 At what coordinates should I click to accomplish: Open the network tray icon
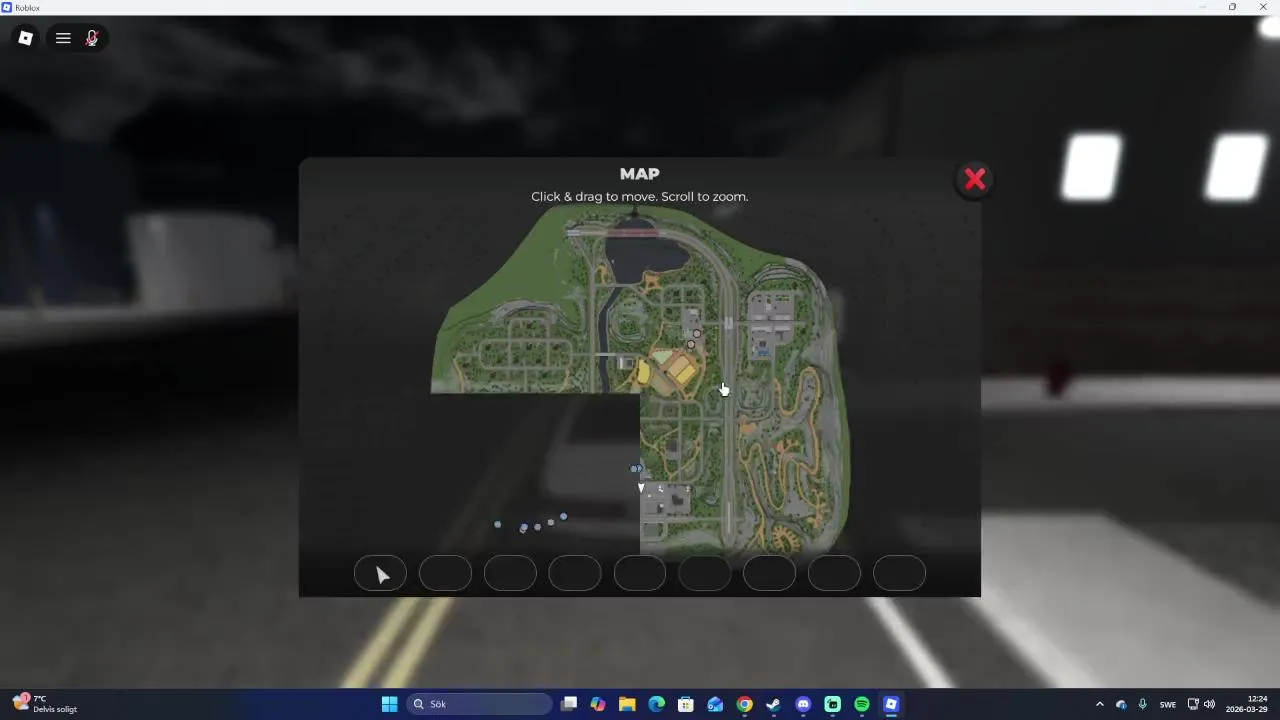(x=1193, y=704)
